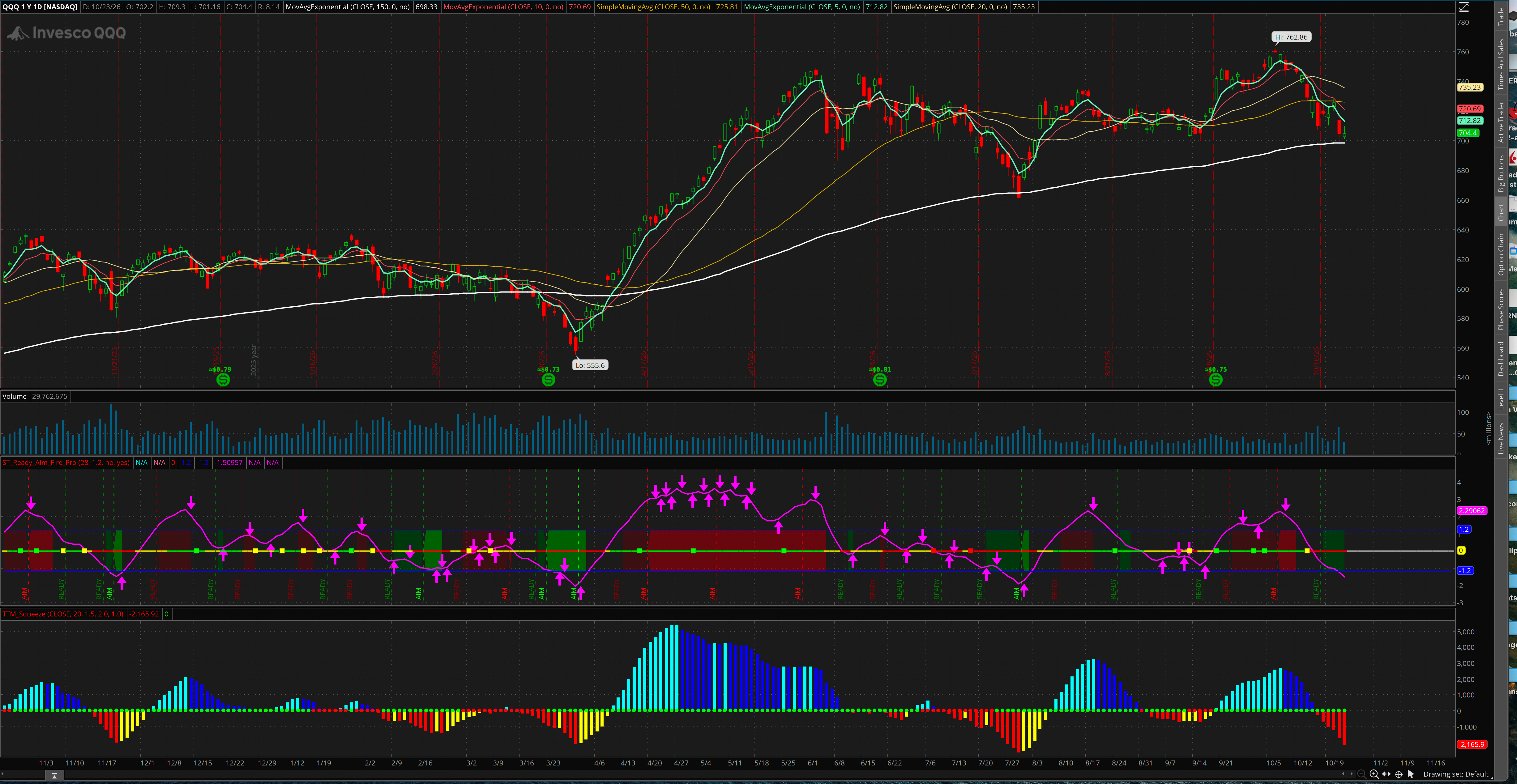Click the Invesco QQQ watermark title
The height and width of the screenshot is (784, 1517).
click(x=66, y=33)
